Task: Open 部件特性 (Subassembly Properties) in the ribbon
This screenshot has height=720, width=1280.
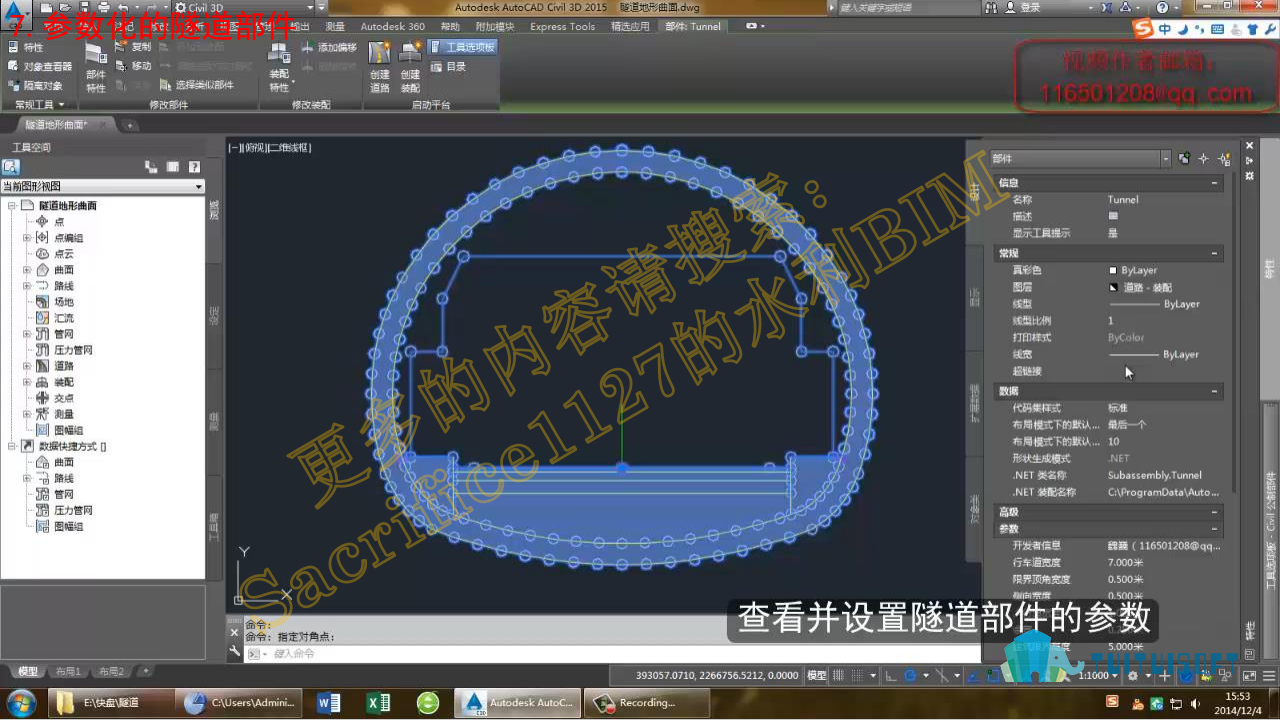Action: coord(96,68)
